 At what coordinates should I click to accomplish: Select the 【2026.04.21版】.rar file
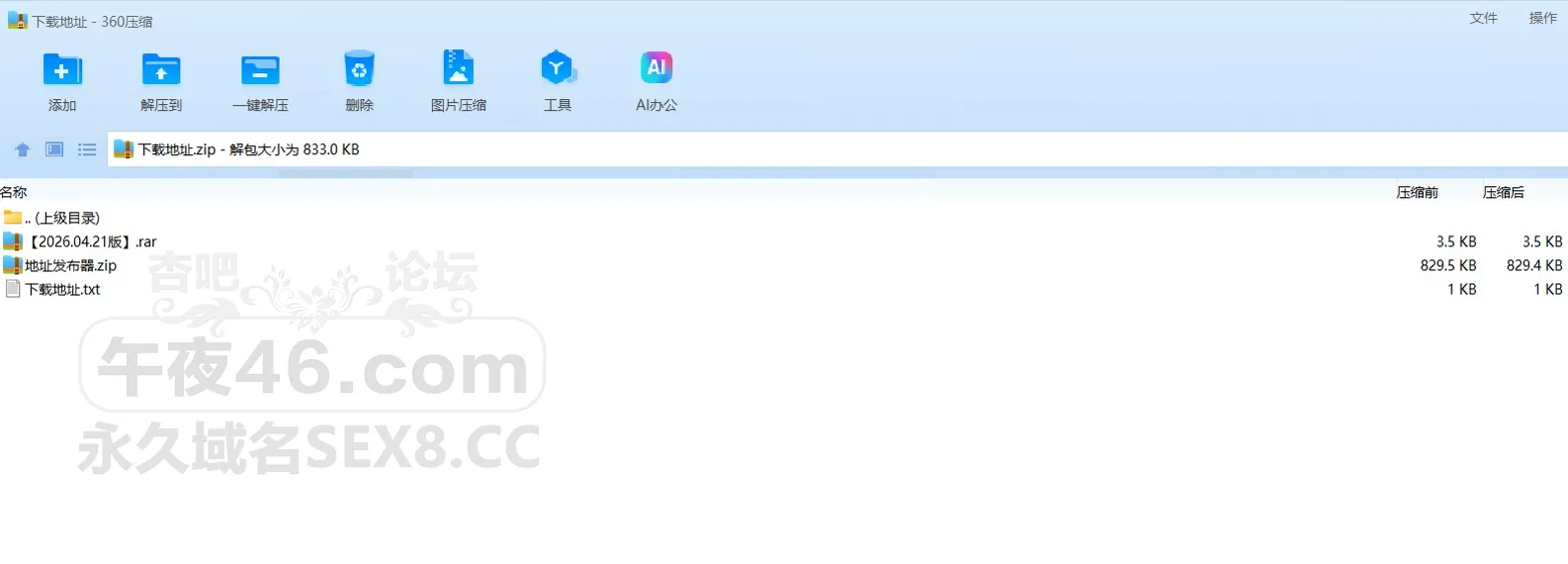[x=784, y=241]
